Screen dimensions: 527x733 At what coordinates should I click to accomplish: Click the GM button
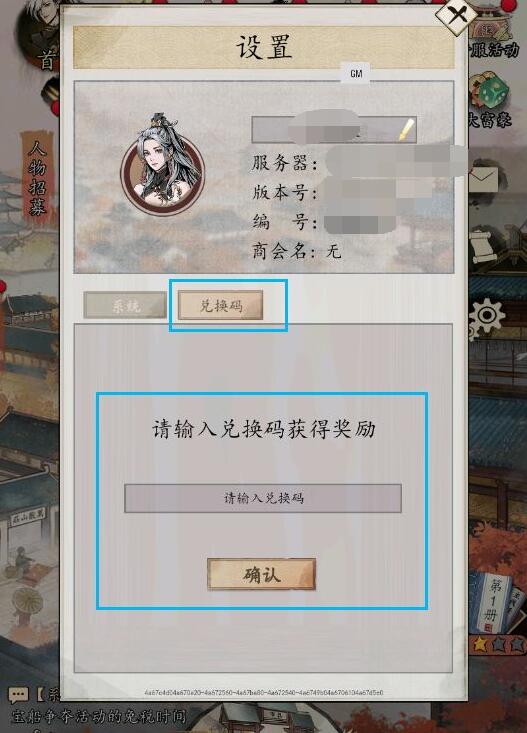pyautogui.click(x=356, y=73)
